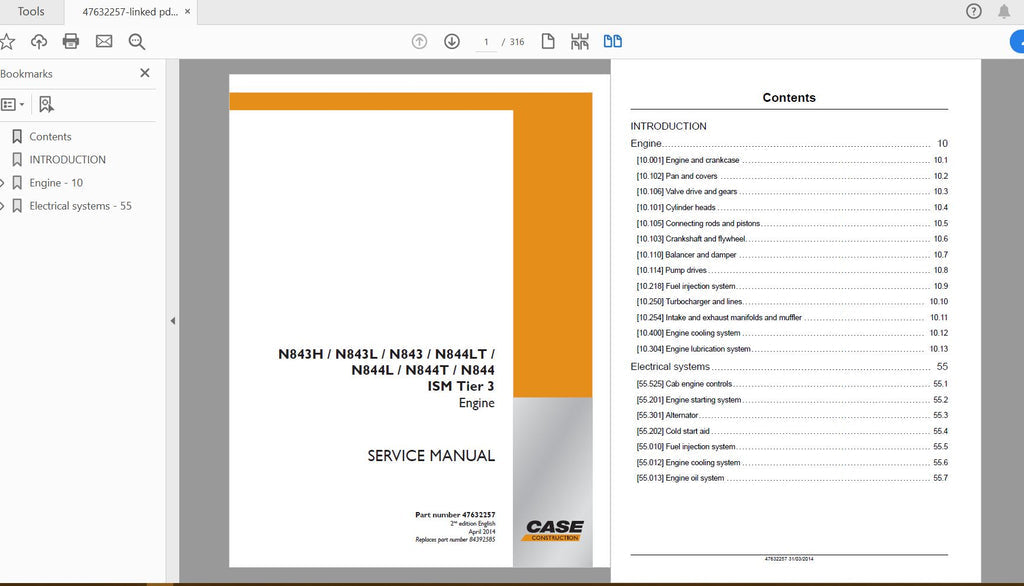1024x586 pixels.
Task: Open notifications bell icon
Action: coord(1004,11)
